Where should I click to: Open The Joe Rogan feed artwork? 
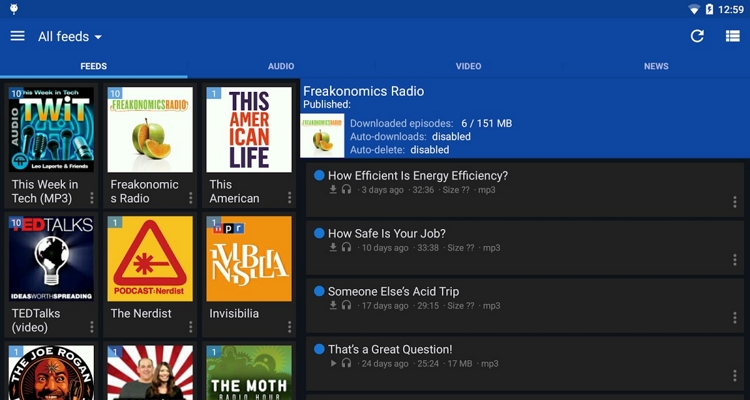(x=51, y=373)
